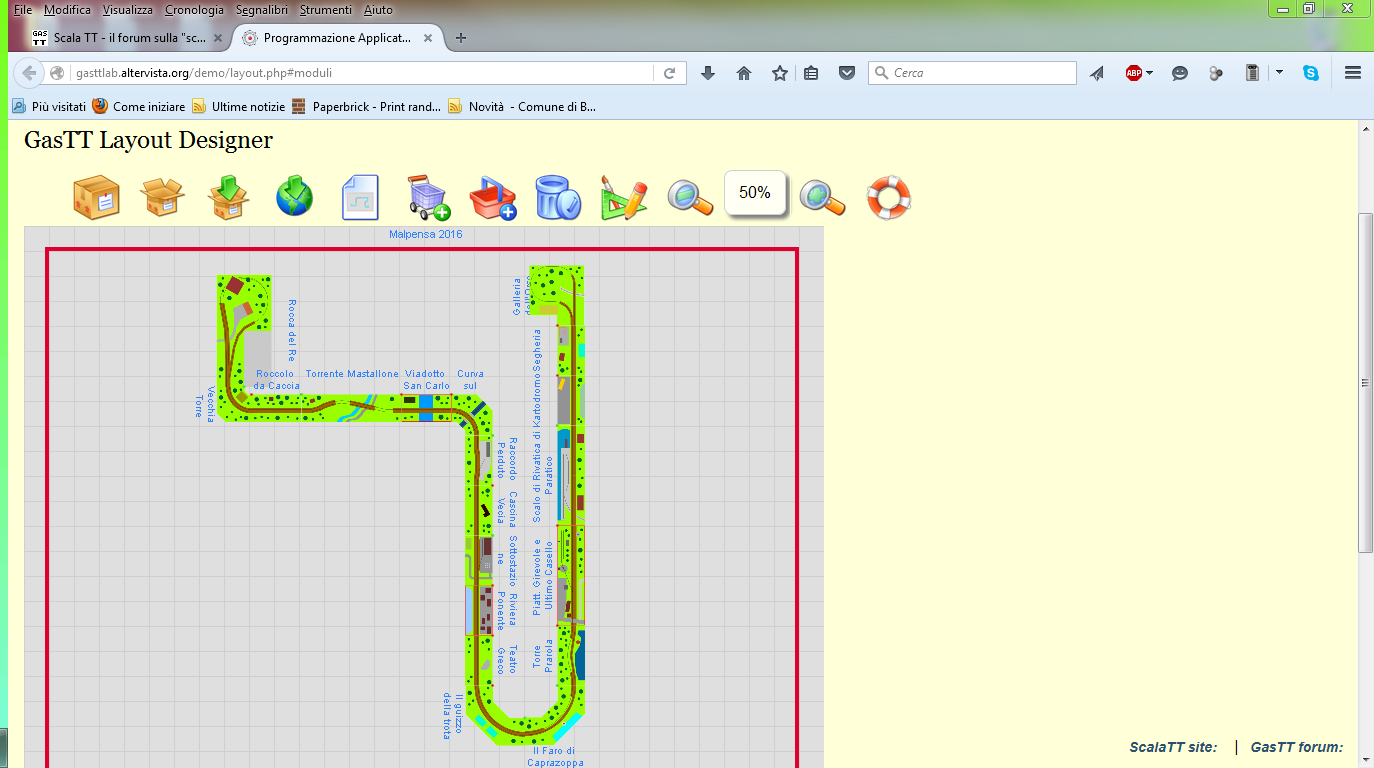Viewport: 1374px width, 768px height.
Task: Expand the Adblock Plus dropdown arrow
Action: point(1150,73)
